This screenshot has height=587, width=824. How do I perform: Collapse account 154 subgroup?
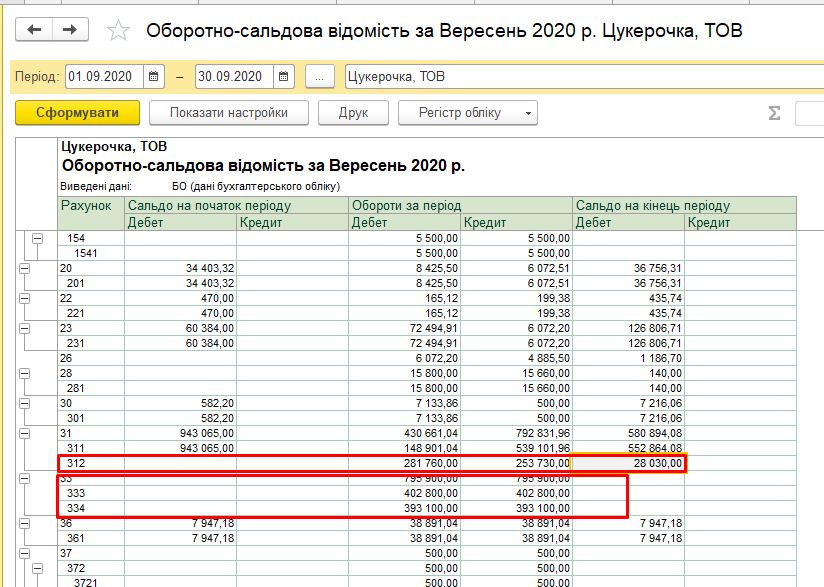coord(39,238)
